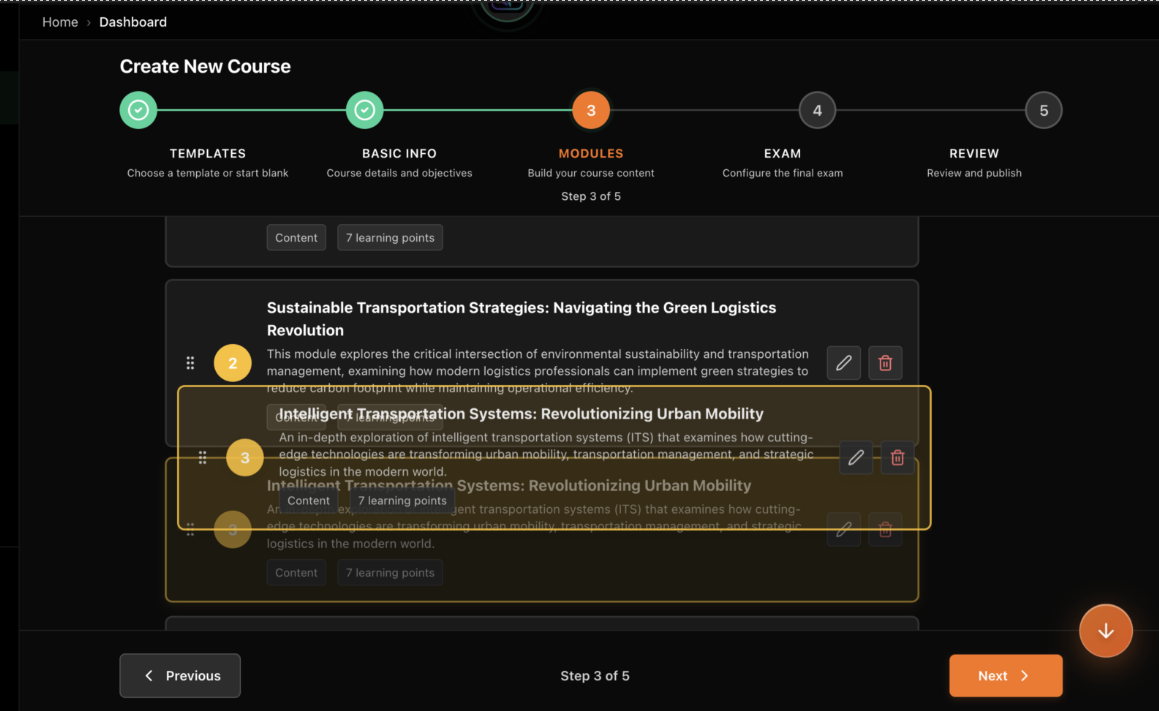Expand the Content tag on module 3
This screenshot has width=1159, height=711.
pos(308,500)
